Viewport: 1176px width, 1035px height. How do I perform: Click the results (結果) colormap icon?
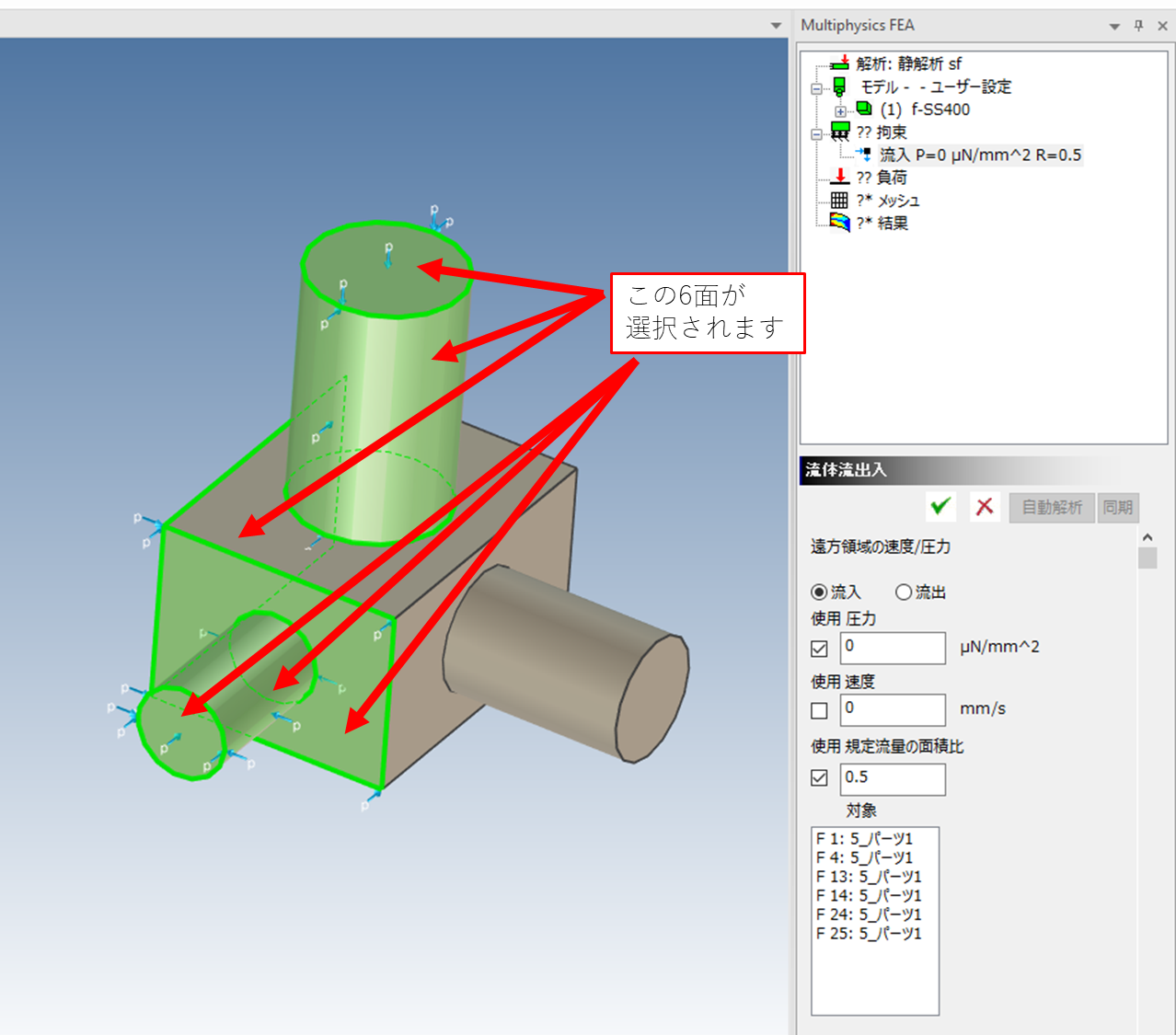[839, 222]
